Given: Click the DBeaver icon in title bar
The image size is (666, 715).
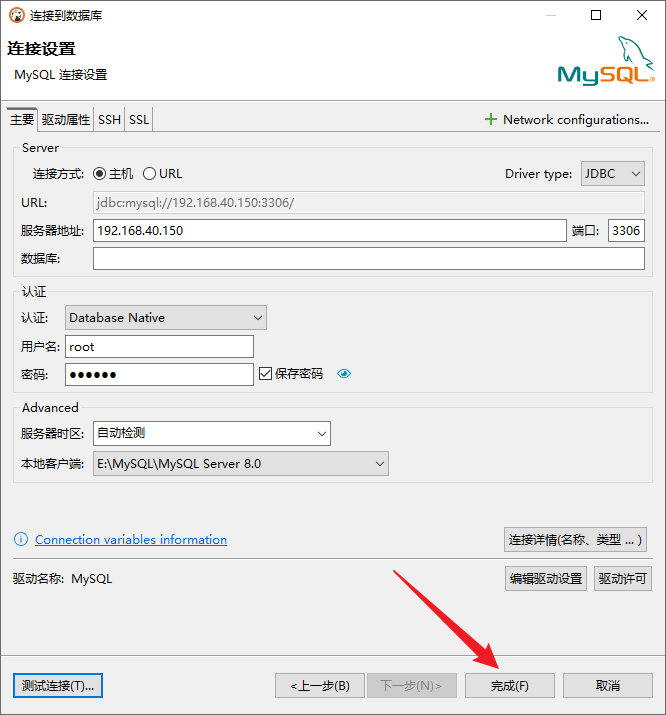Looking at the screenshot, I should point(16,15).
